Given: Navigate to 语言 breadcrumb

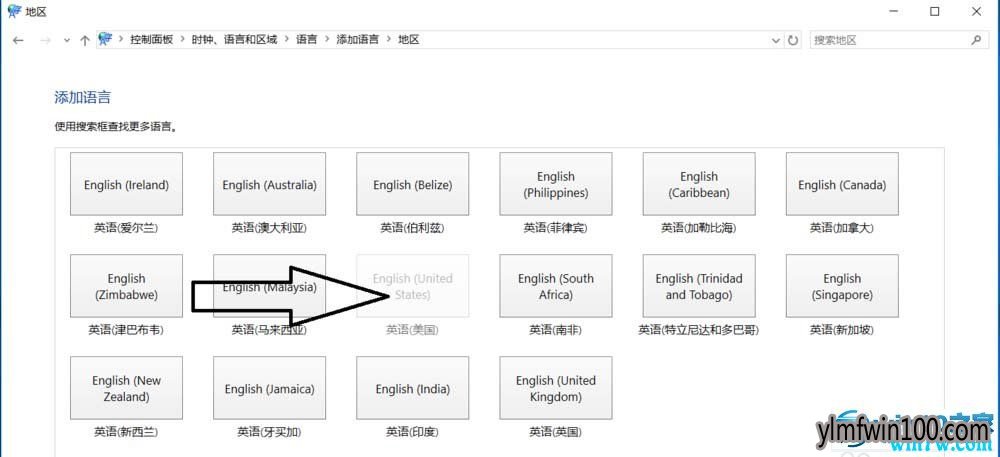Looking at the screenshot, I should (x=306, y=40).
